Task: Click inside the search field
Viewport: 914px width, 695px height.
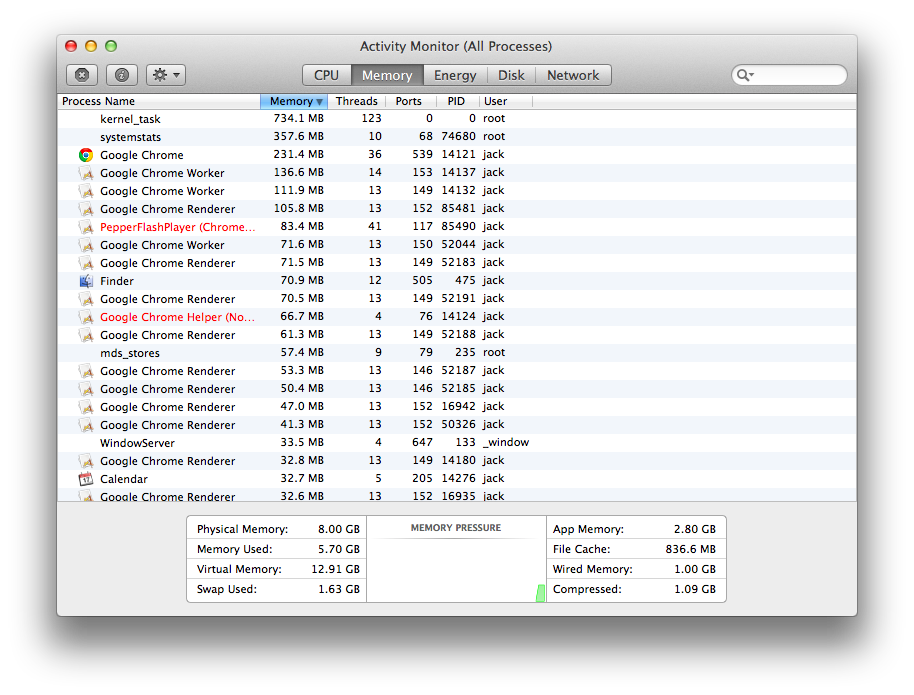Action: [789, 75]
